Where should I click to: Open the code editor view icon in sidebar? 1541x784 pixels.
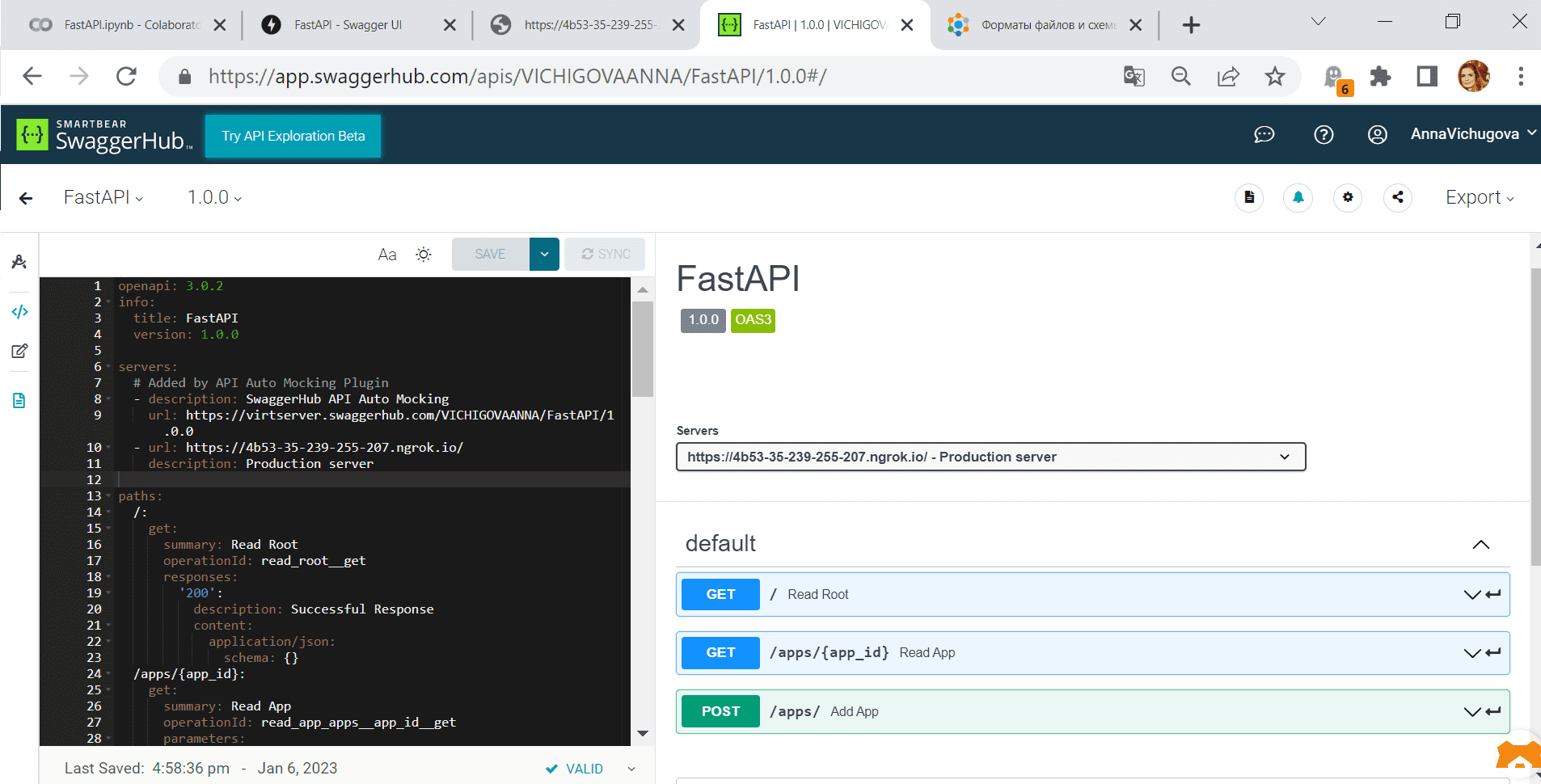point(19,312)
